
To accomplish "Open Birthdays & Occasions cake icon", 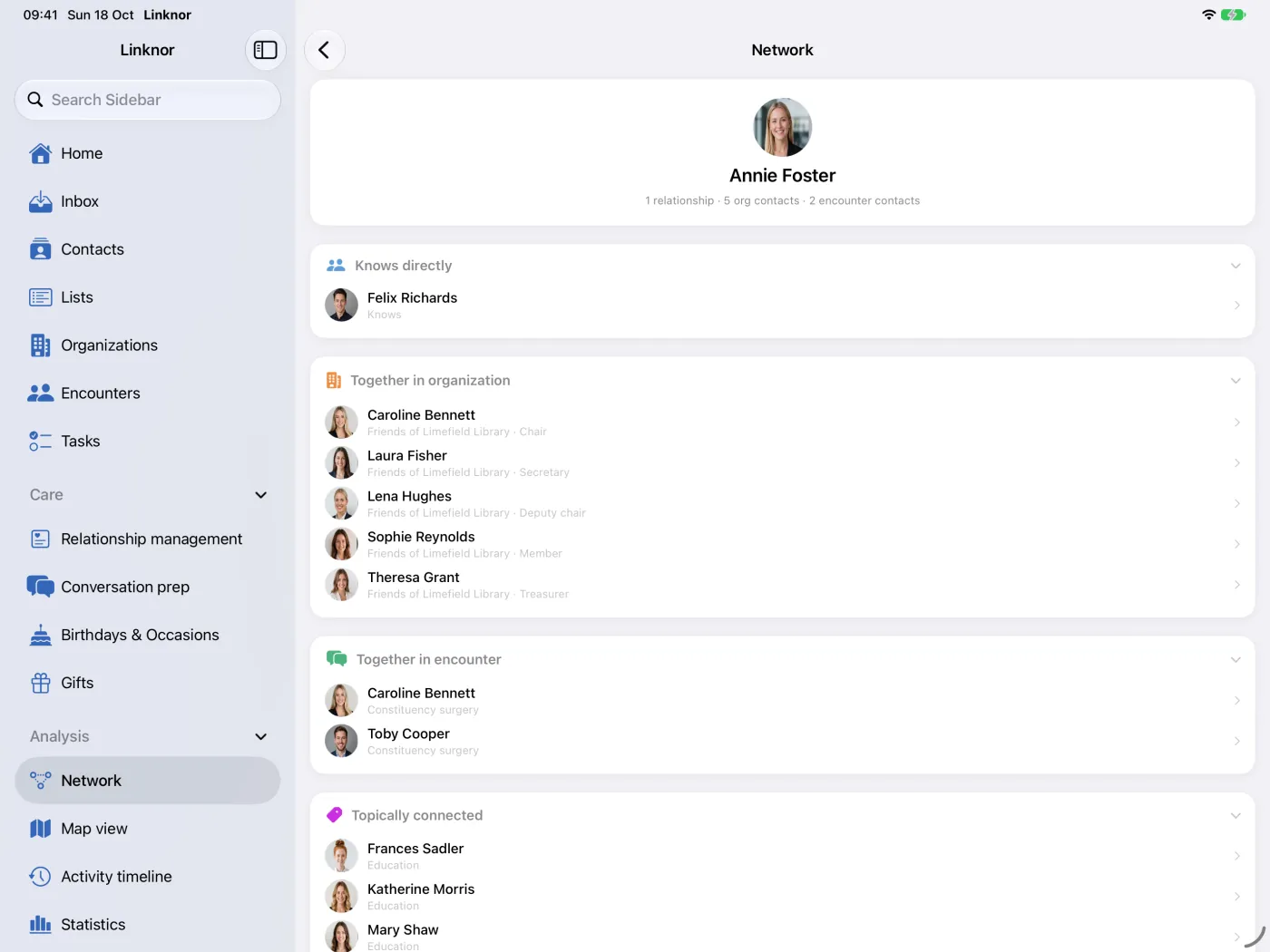I will click(x=41, y=636).
